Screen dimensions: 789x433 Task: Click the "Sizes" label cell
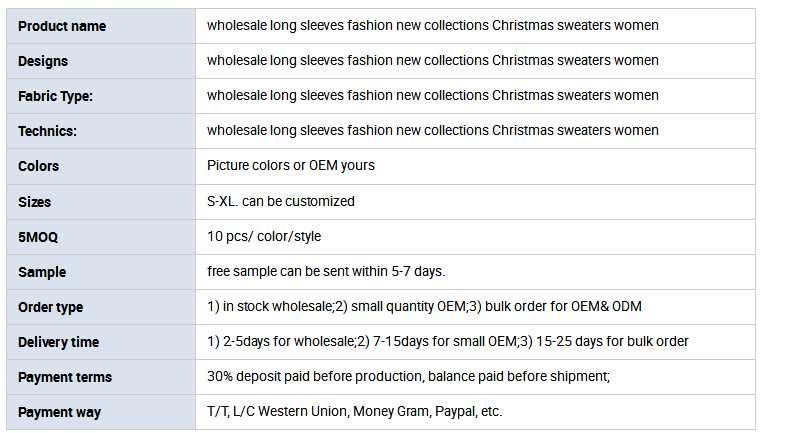pyautogui.click(x=34, y=201)
